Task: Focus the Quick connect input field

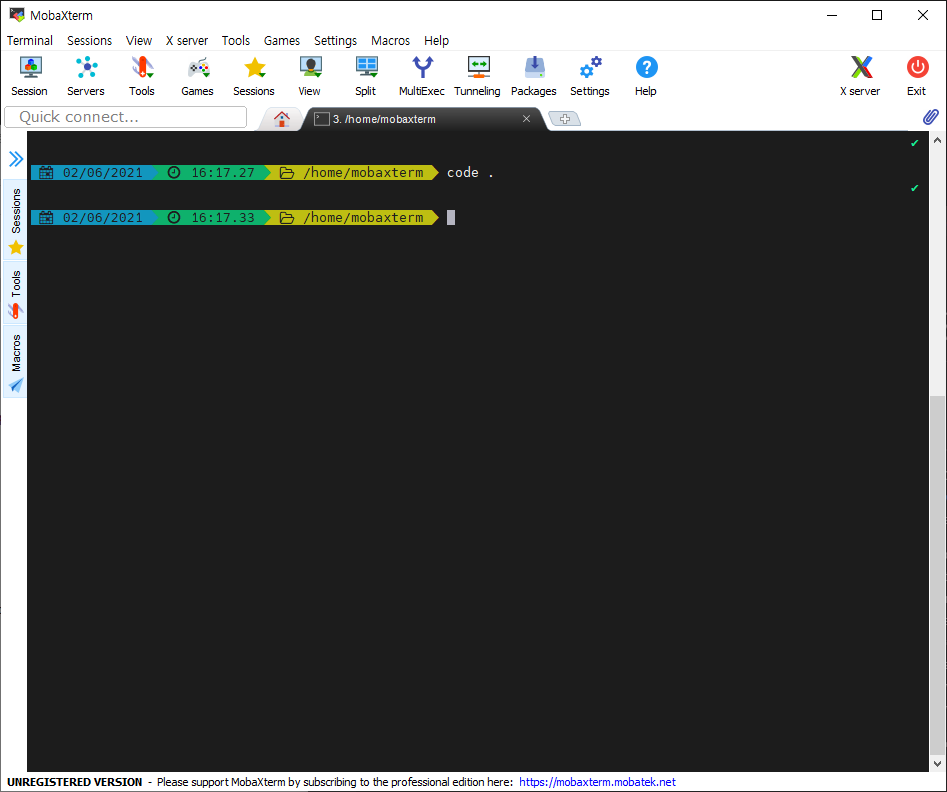Action: [x=126, y=117]
